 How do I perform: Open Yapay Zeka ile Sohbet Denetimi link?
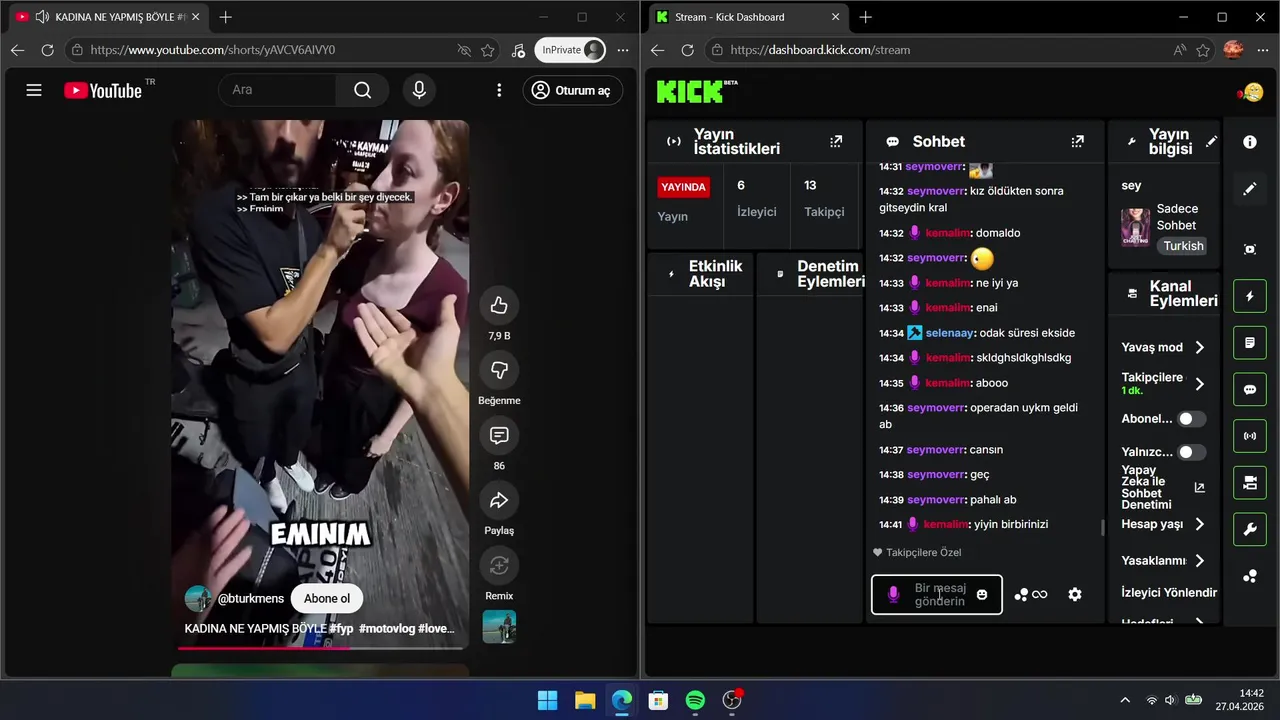tap(1165, 487)
